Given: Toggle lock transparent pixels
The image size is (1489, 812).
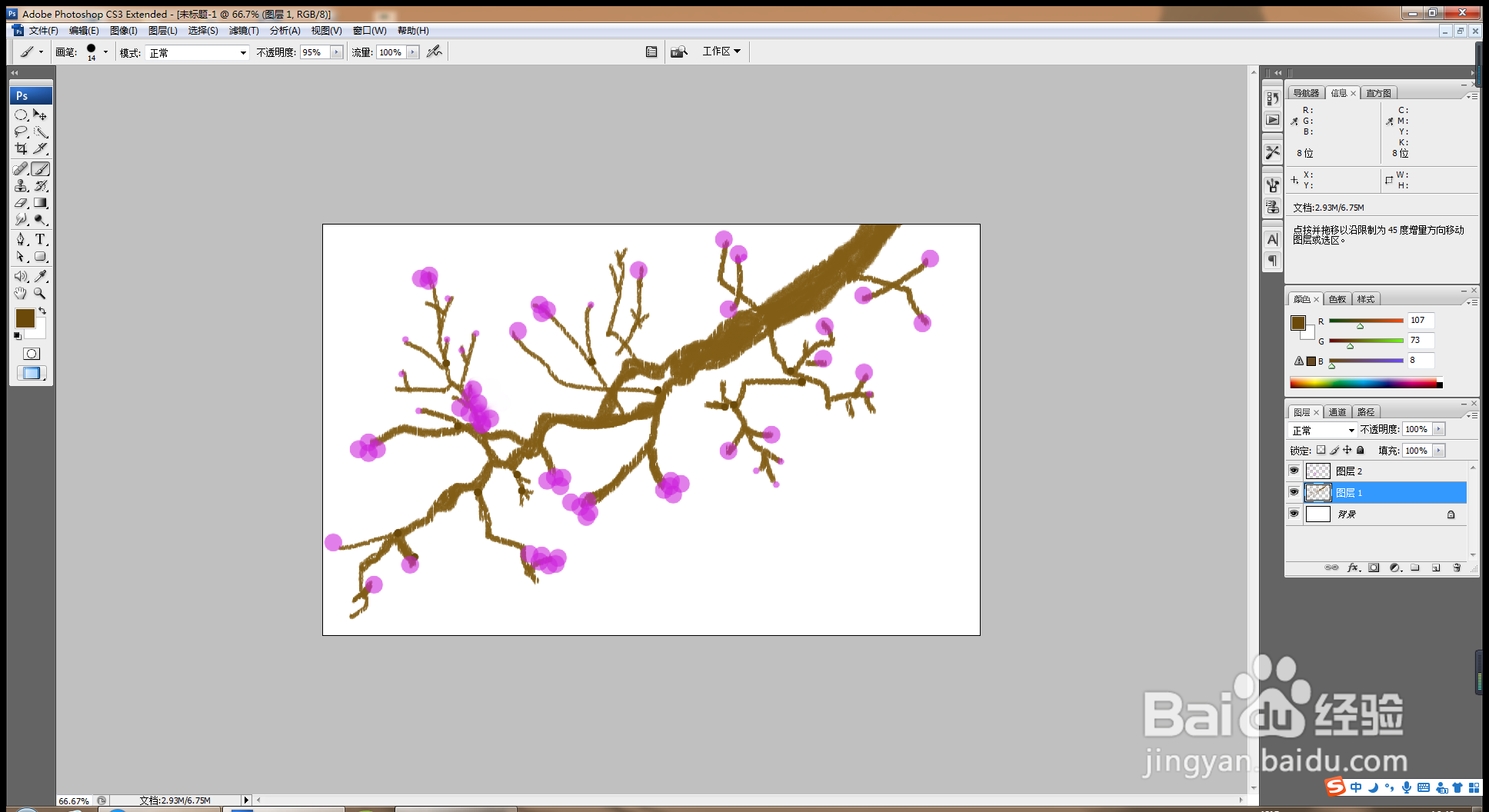Looking at the screenshot, I should click(x=1321, y=450).
